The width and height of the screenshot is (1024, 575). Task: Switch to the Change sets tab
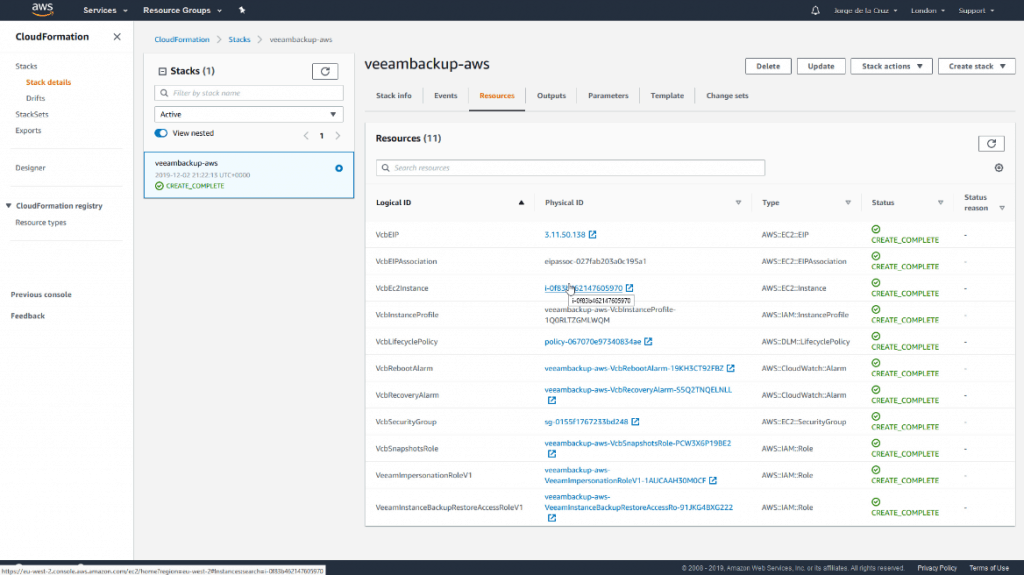point(727,96)
